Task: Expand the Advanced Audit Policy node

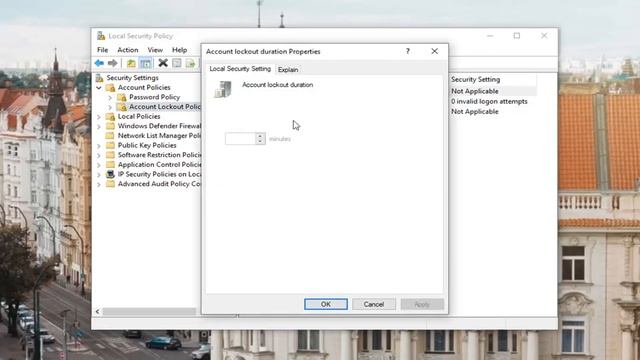Action: 99,184
